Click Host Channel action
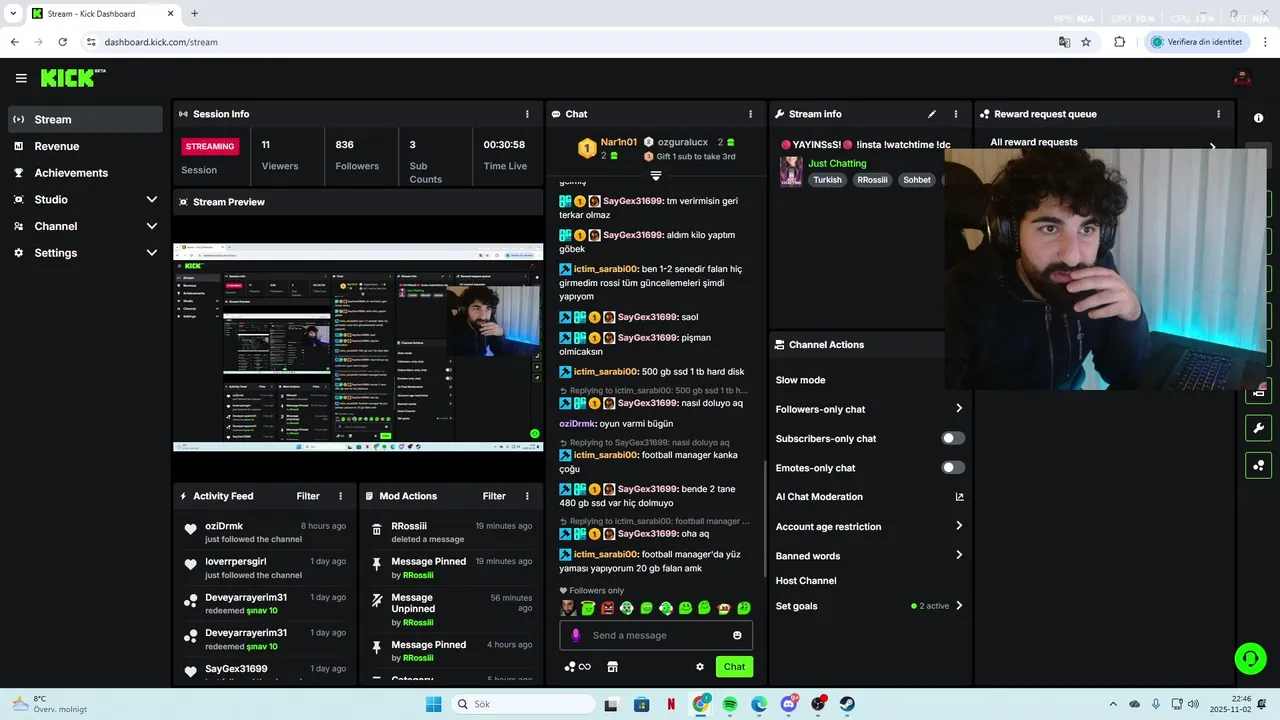 [806, 581]
